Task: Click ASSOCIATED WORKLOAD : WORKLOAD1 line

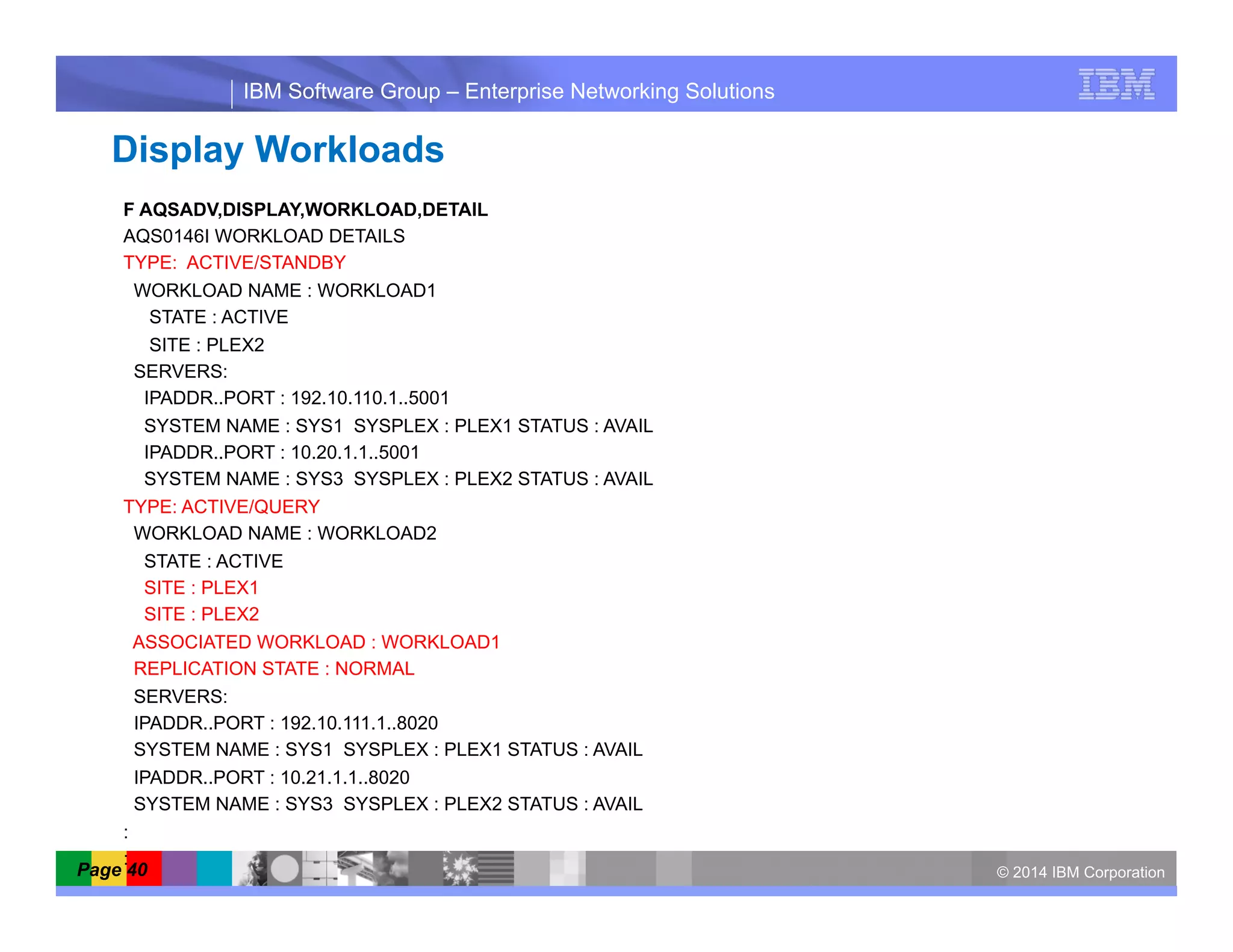Action: click(x=316, y=641)
